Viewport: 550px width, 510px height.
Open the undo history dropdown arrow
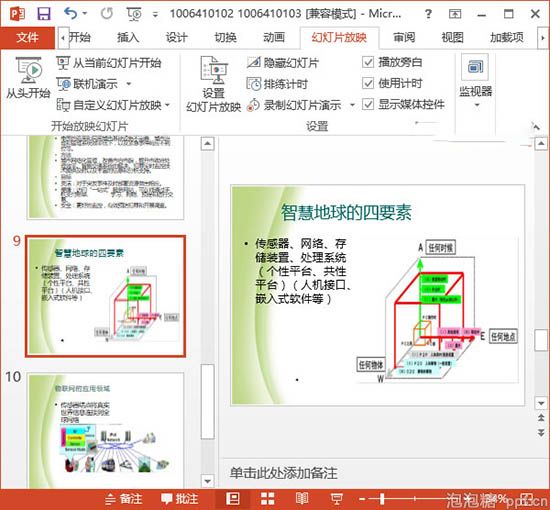(85, 14)
